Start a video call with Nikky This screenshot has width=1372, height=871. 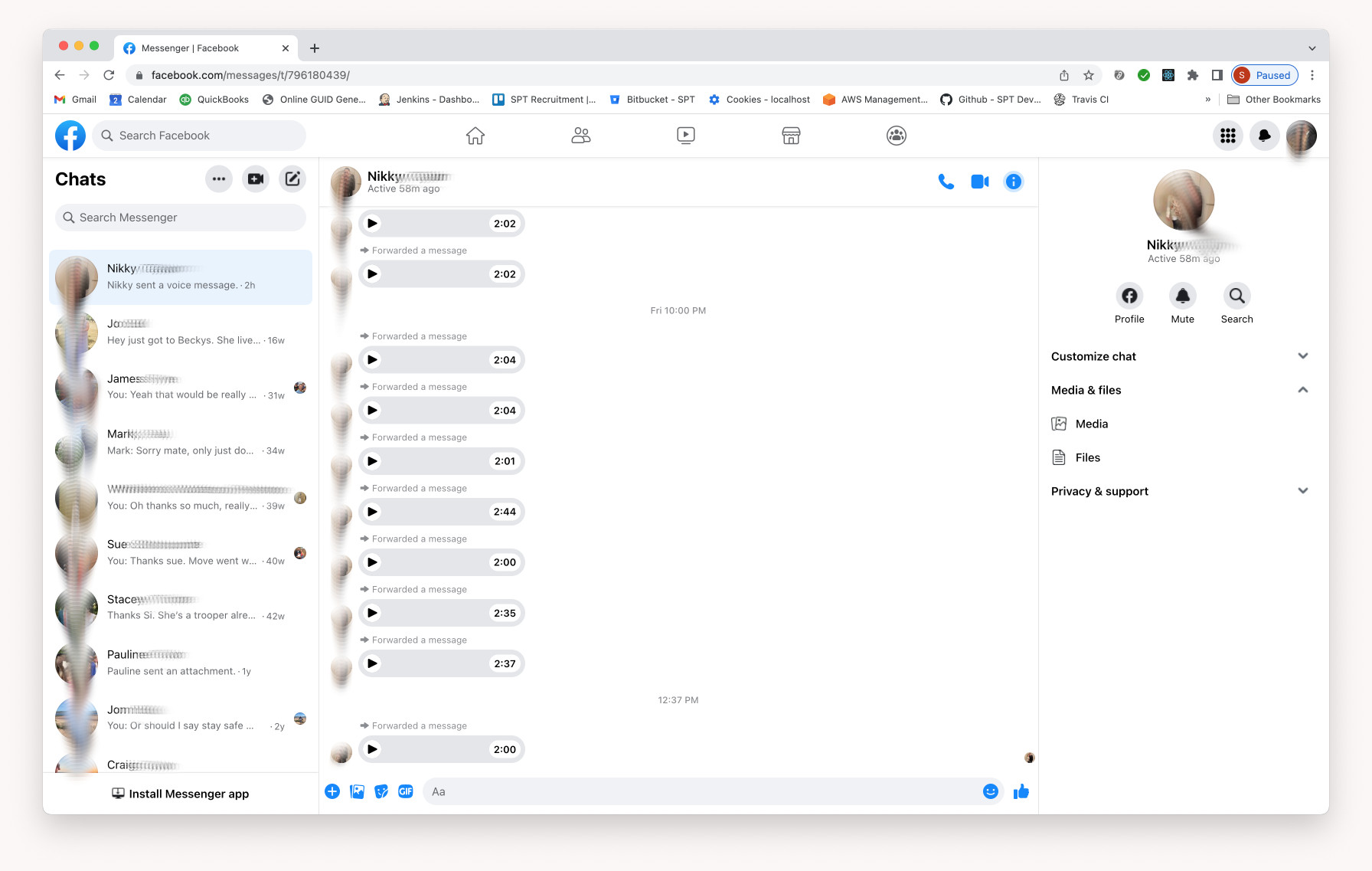coord(980,182)
